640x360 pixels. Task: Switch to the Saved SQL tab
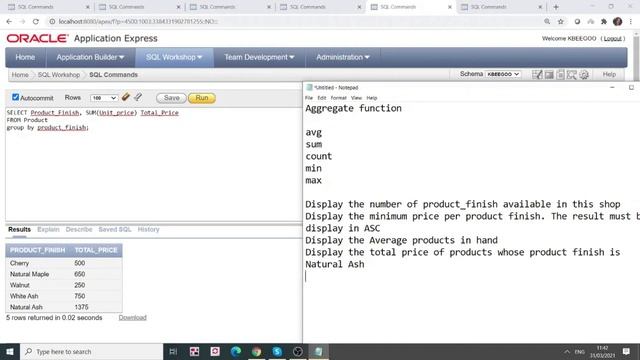tap(115, 229)
